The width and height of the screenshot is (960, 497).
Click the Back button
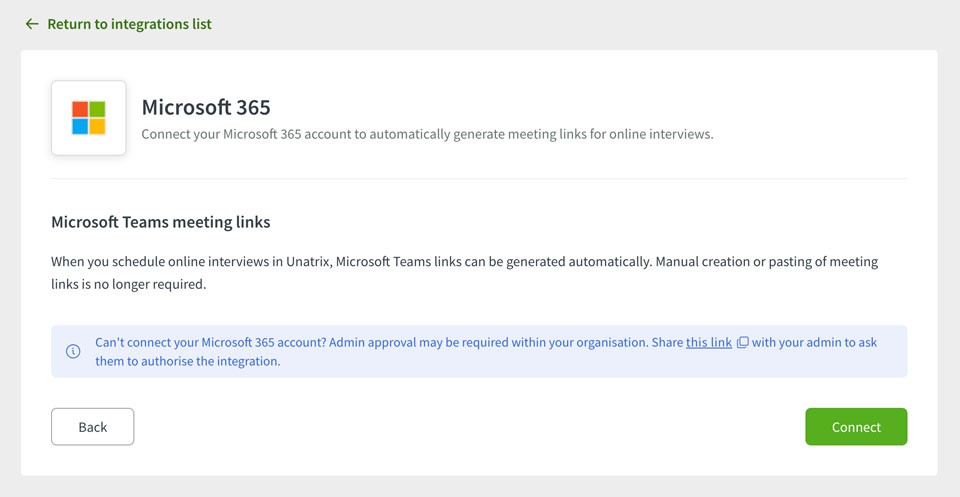pos(92,427)
